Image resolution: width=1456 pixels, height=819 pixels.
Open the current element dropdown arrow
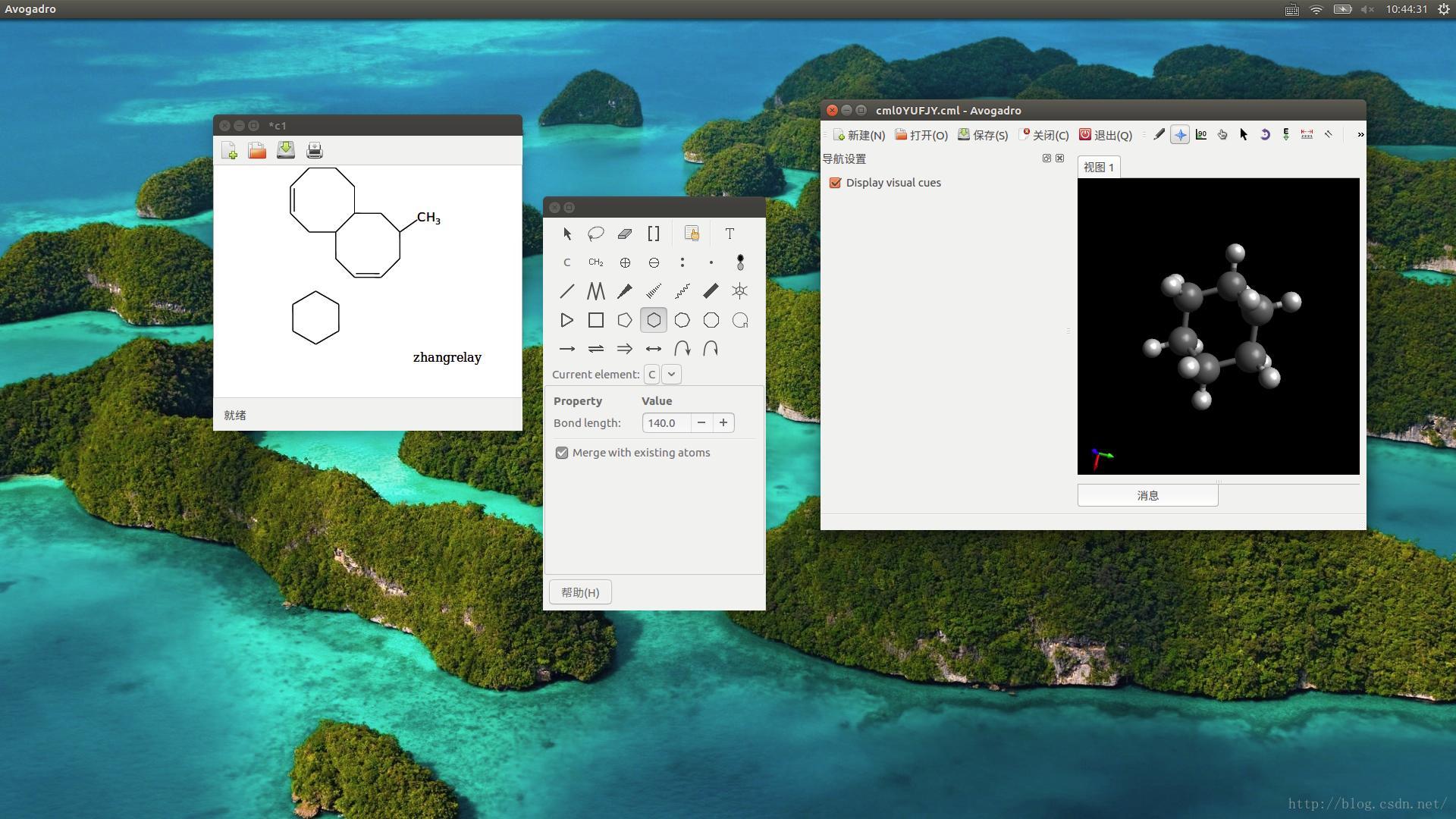[x=672, y=375]
